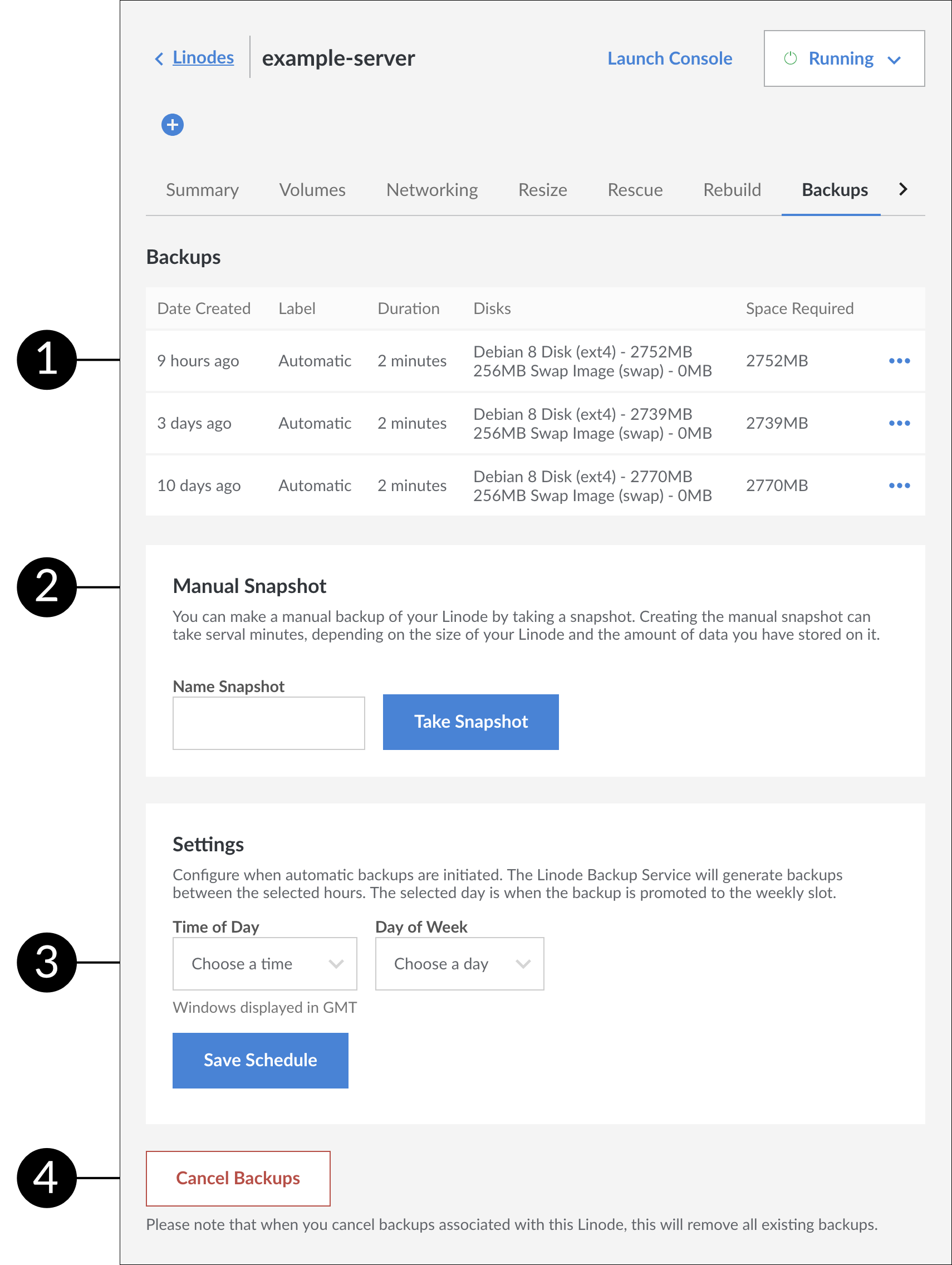Expand the Running status dropdown

[894, 60]
